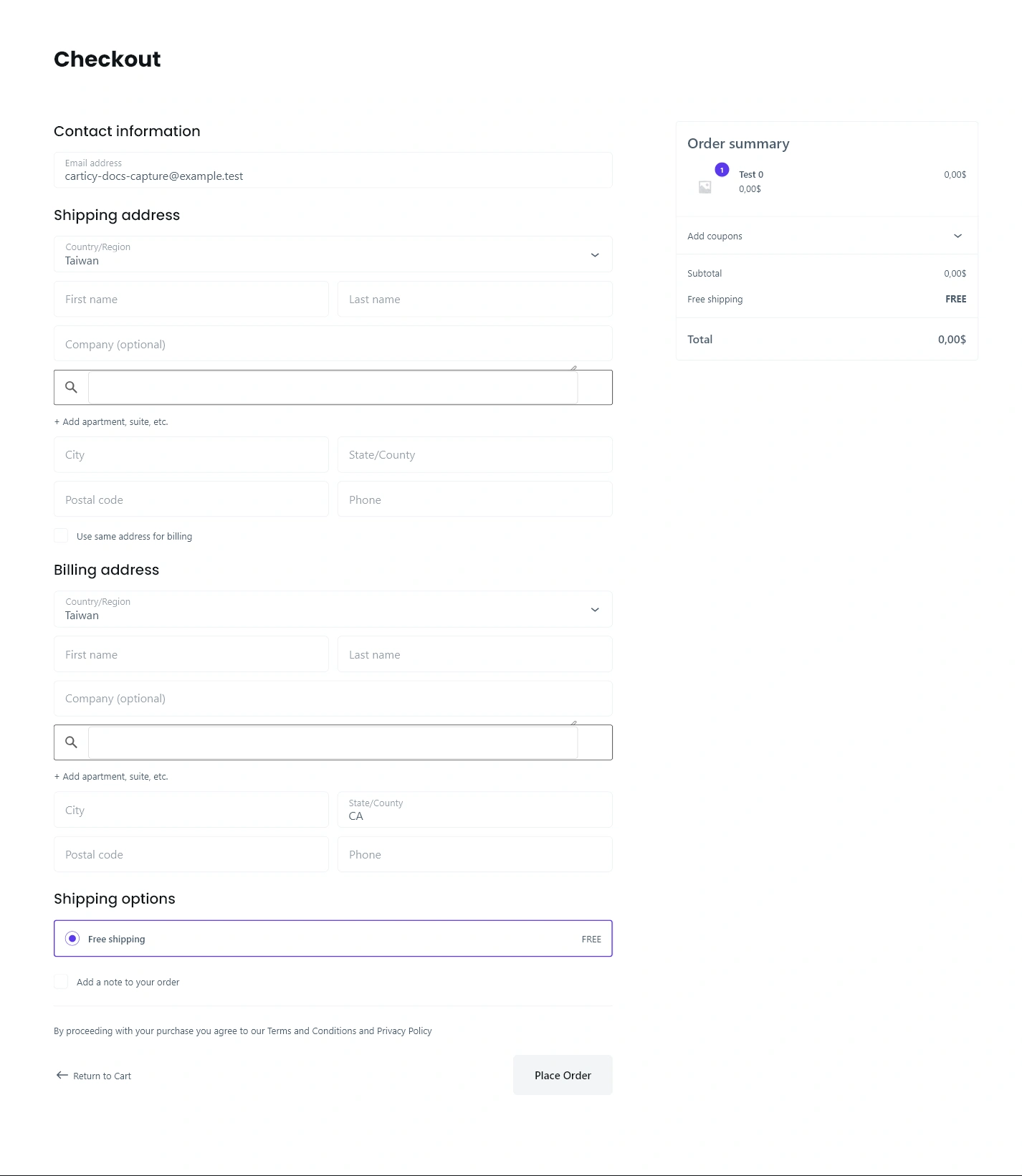Open the shipping Country/Region dropdown
The image size is (1022, 1176).
pos(333,254)
